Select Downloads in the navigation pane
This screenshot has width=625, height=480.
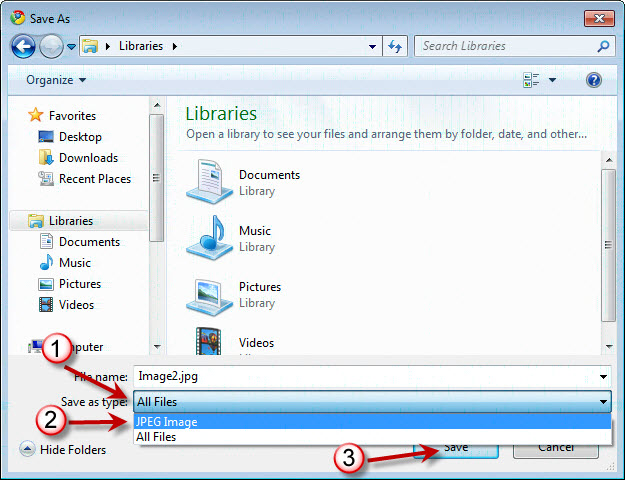click(88, 158)
